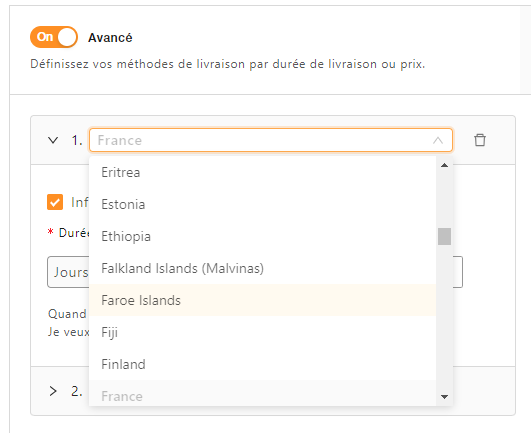The height and width of the screenshot is (433, 531).
Task: Close the France country dropdown arrow
Action: tap(438, 140)
